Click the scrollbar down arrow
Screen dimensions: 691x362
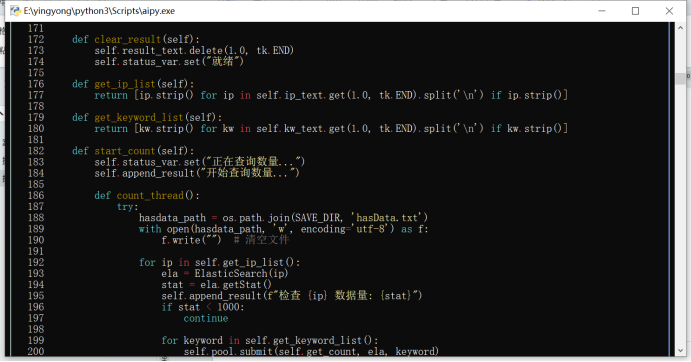click(x=680, y=351)
